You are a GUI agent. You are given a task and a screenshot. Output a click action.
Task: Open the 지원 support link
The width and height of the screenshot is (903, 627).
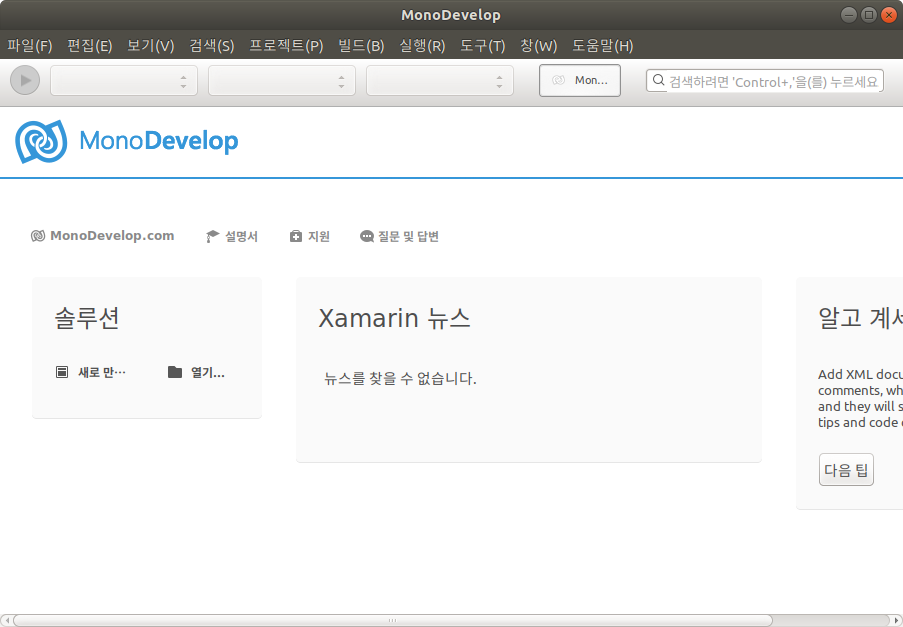pyautogui.click(x=318, y=237)
